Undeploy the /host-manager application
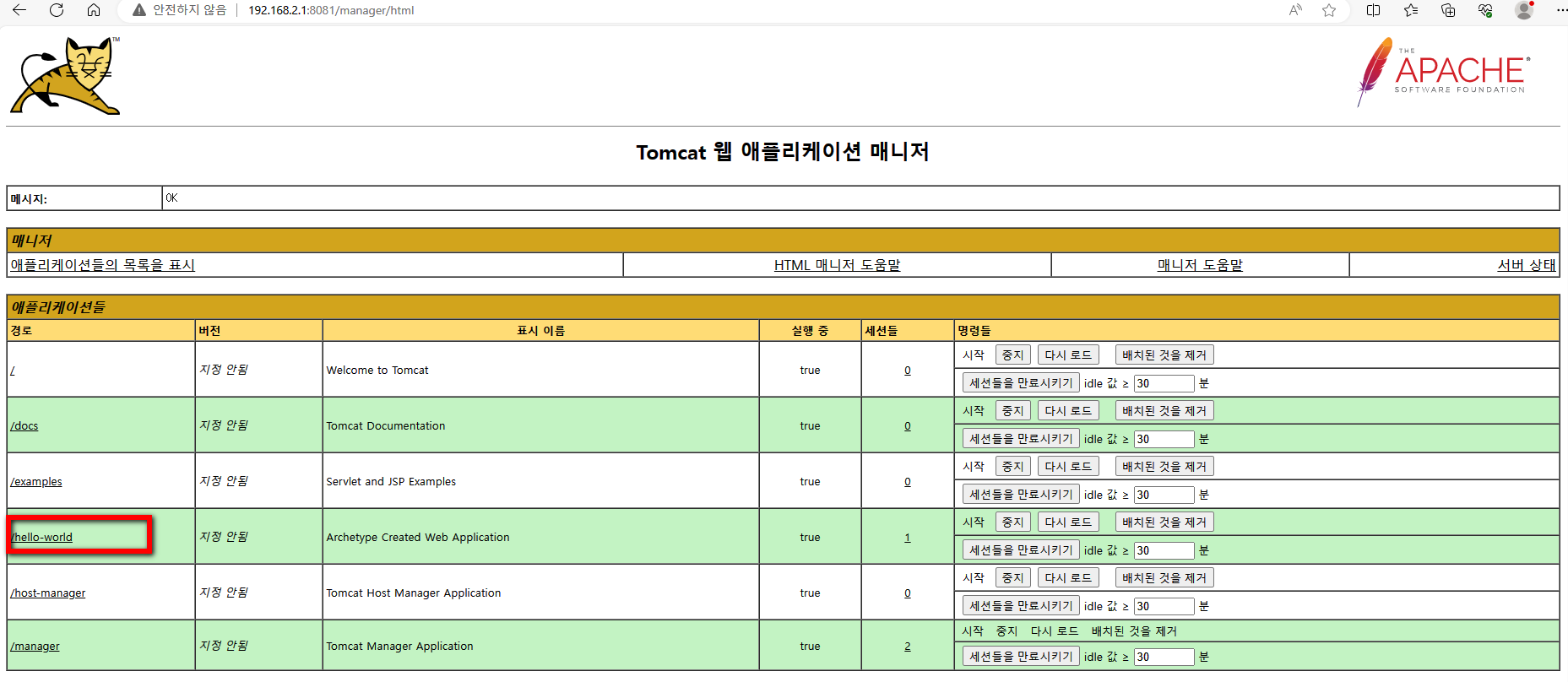This screenshot has width=1568, height=682. pos(1164,578)
